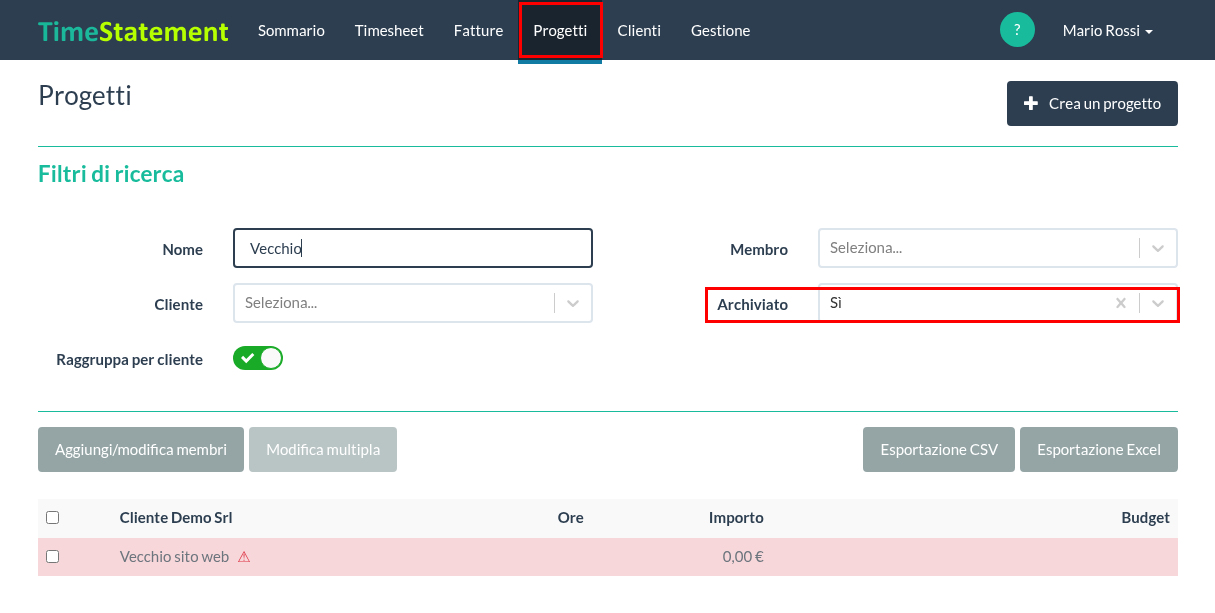Navigate to Clienti
This screenshot has width=1215, height=613.
[639, 31]
